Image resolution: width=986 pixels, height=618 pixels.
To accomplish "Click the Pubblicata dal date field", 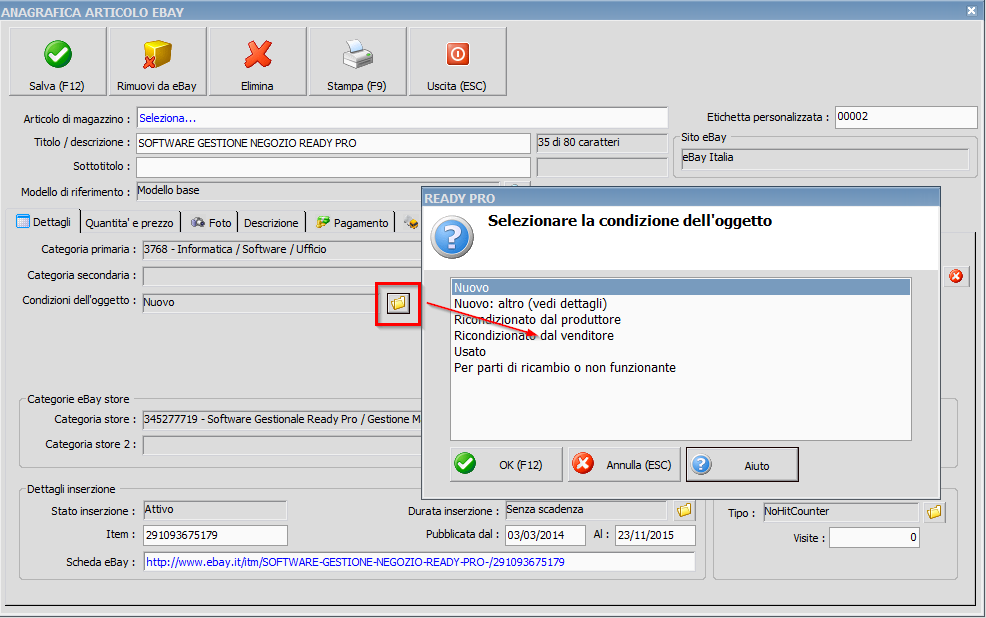I will (x=545, y=535).
